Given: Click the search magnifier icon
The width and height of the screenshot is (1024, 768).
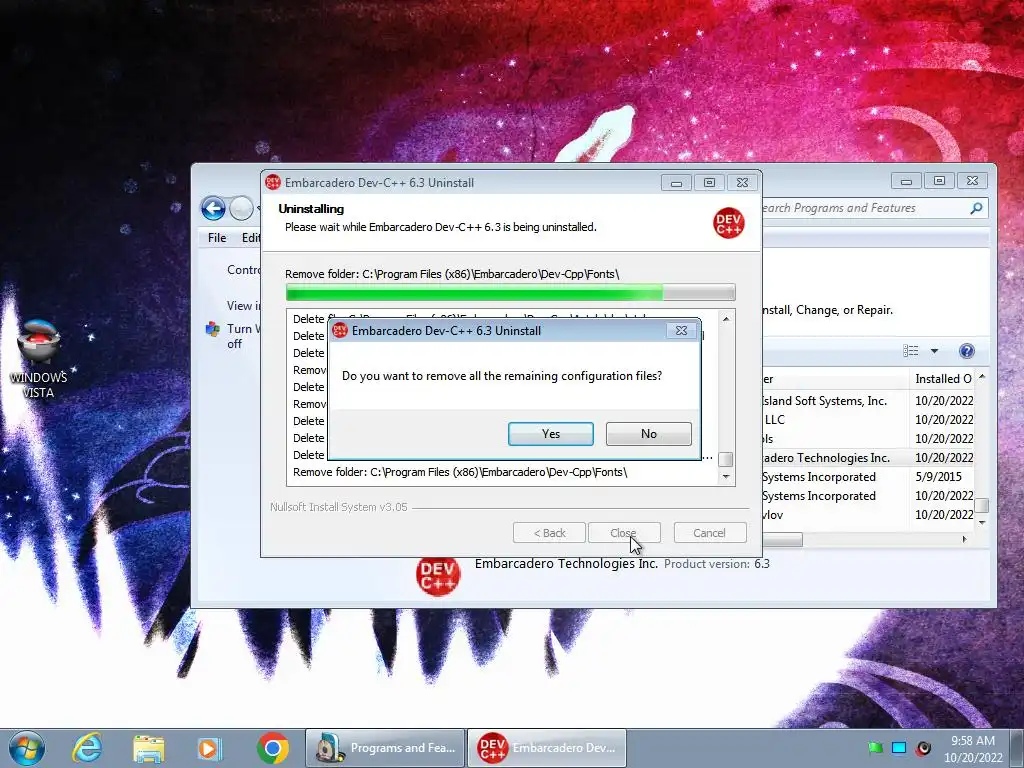Looking at the screenshot, I should [976, 208].
